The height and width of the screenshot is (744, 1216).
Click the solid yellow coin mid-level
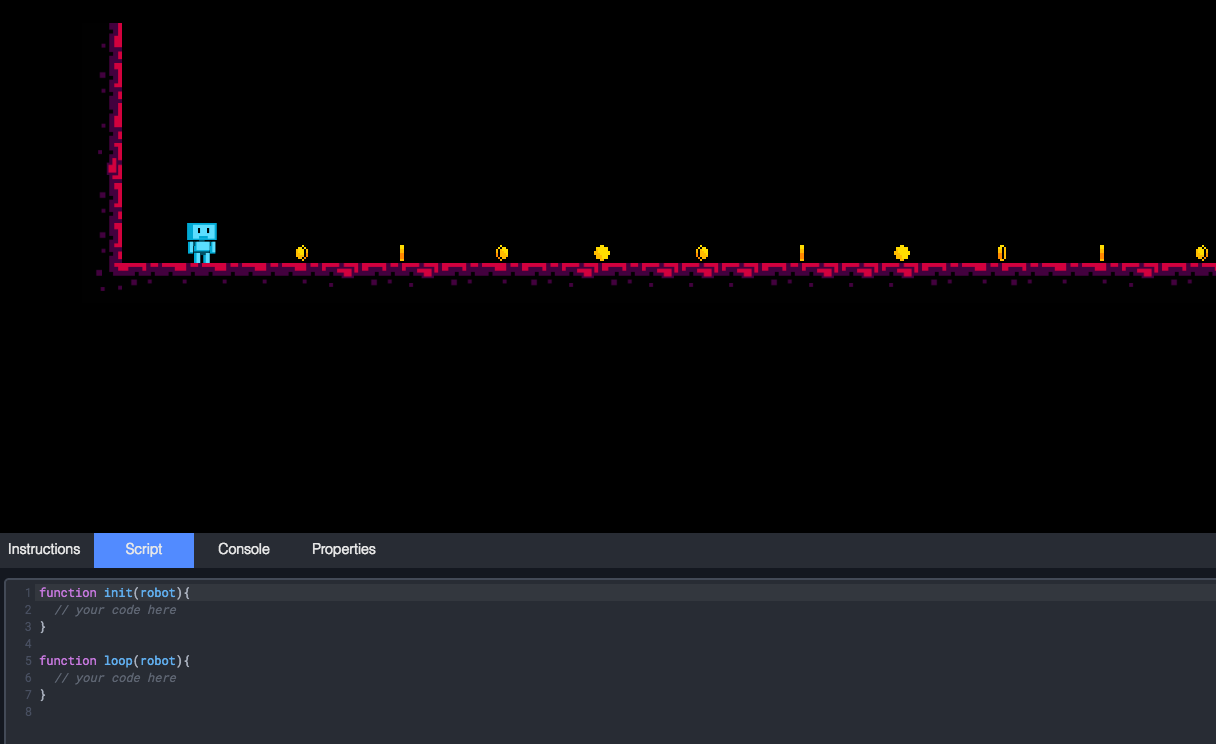pyautogui.click(x=601, y=252)
